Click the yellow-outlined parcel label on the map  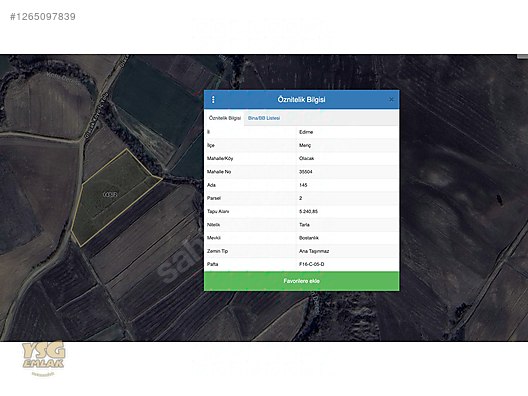tap(110, 194)
